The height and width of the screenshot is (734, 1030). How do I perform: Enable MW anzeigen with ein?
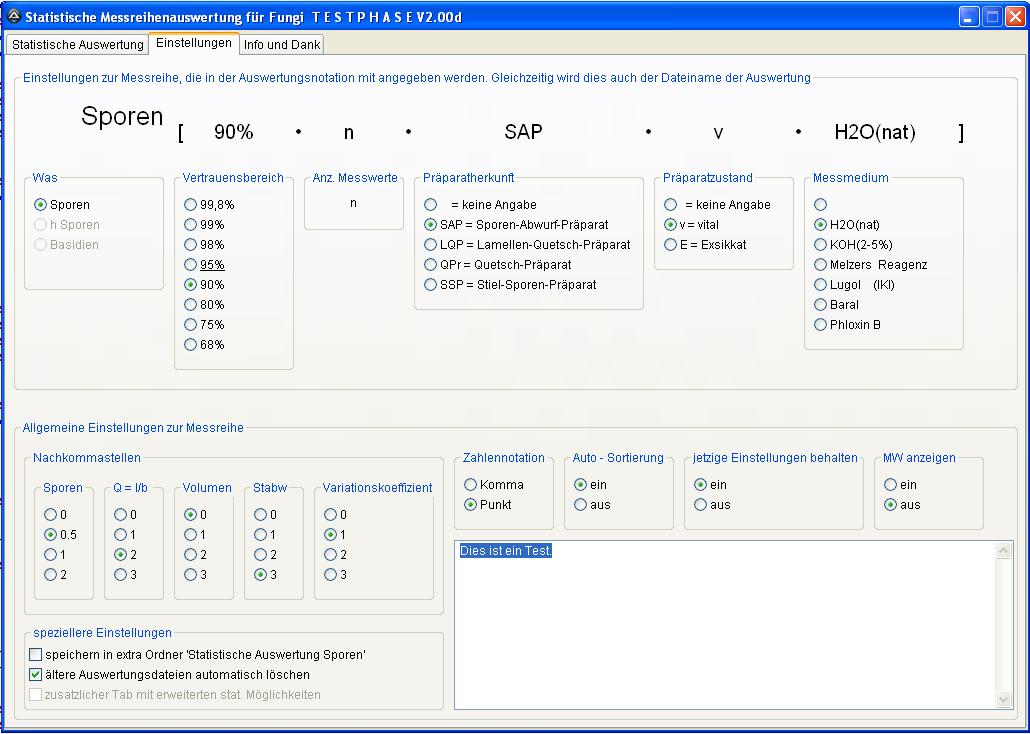[891, 485]
